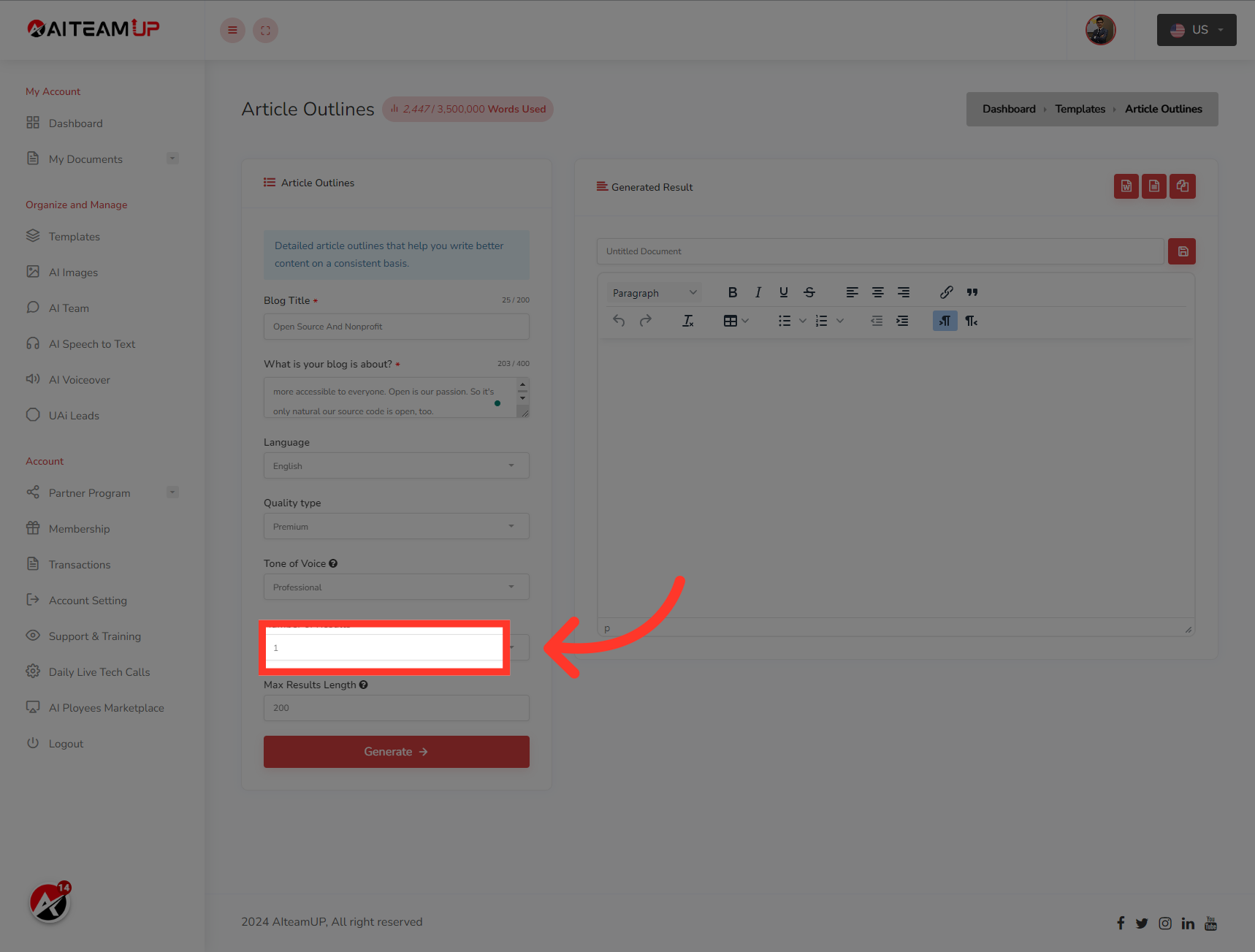This screenshot has height=952, width=1255.
Task: Undo the last editor change
Action: [x=618, y=320]
